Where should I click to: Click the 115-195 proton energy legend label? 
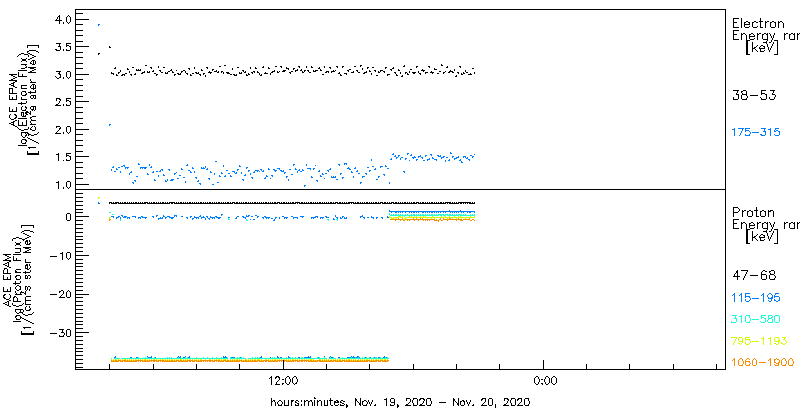tap(756, 298)
